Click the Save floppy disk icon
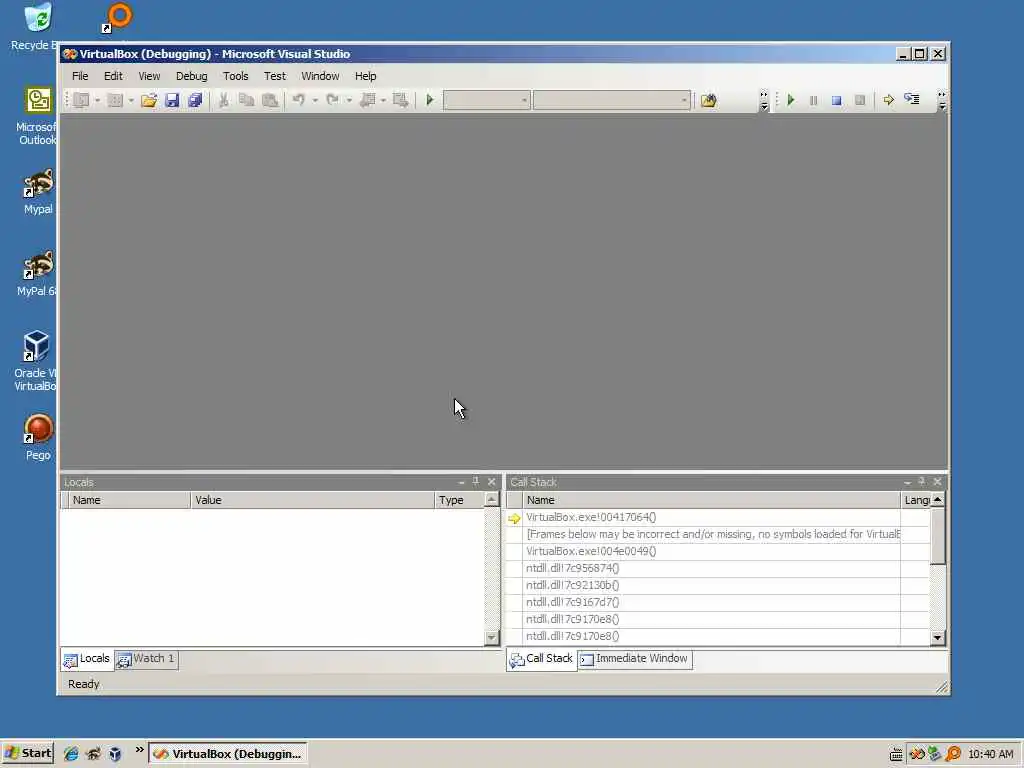 pyautogui.click(x=172, y=101)
